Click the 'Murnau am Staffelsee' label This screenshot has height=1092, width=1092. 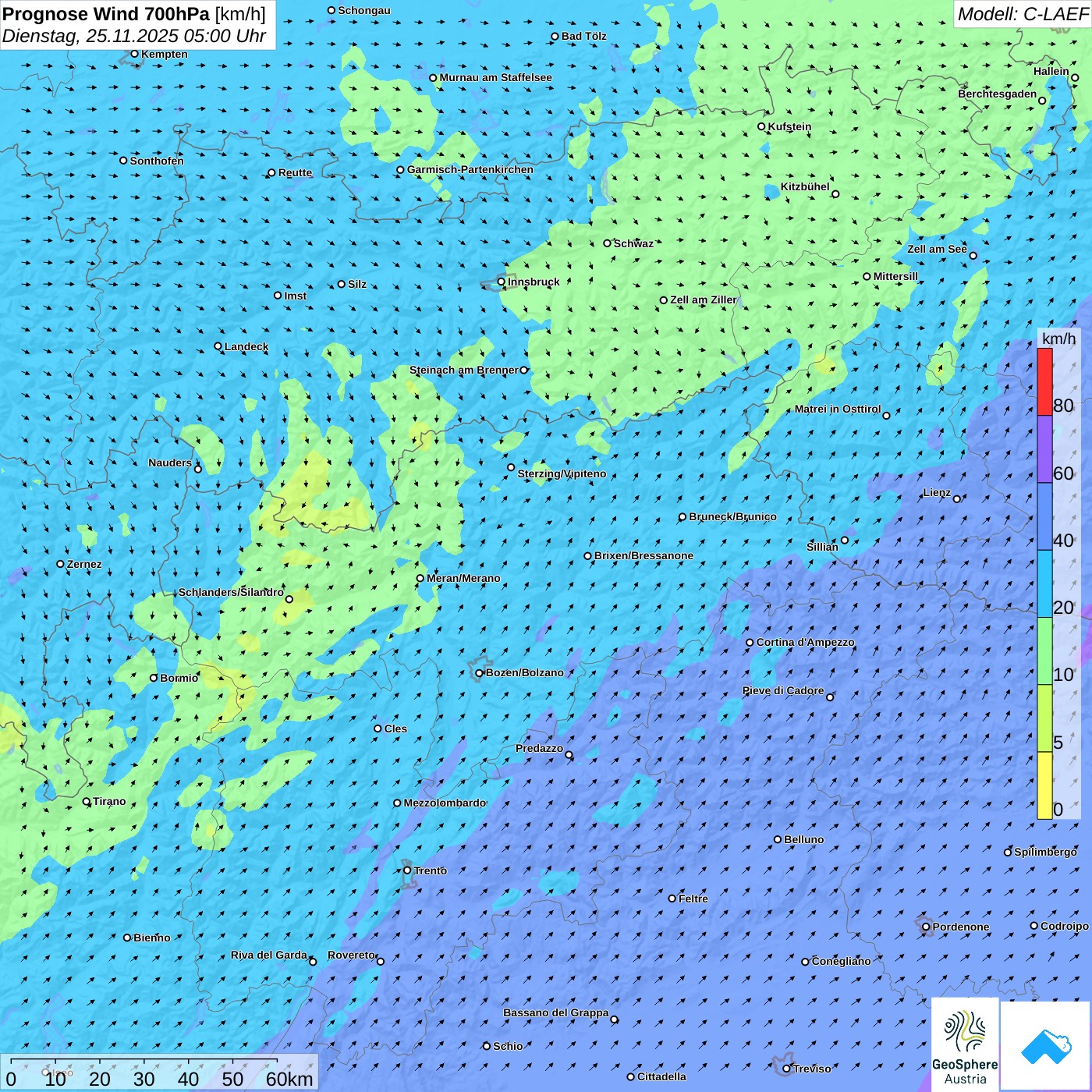tap(495, 77)
